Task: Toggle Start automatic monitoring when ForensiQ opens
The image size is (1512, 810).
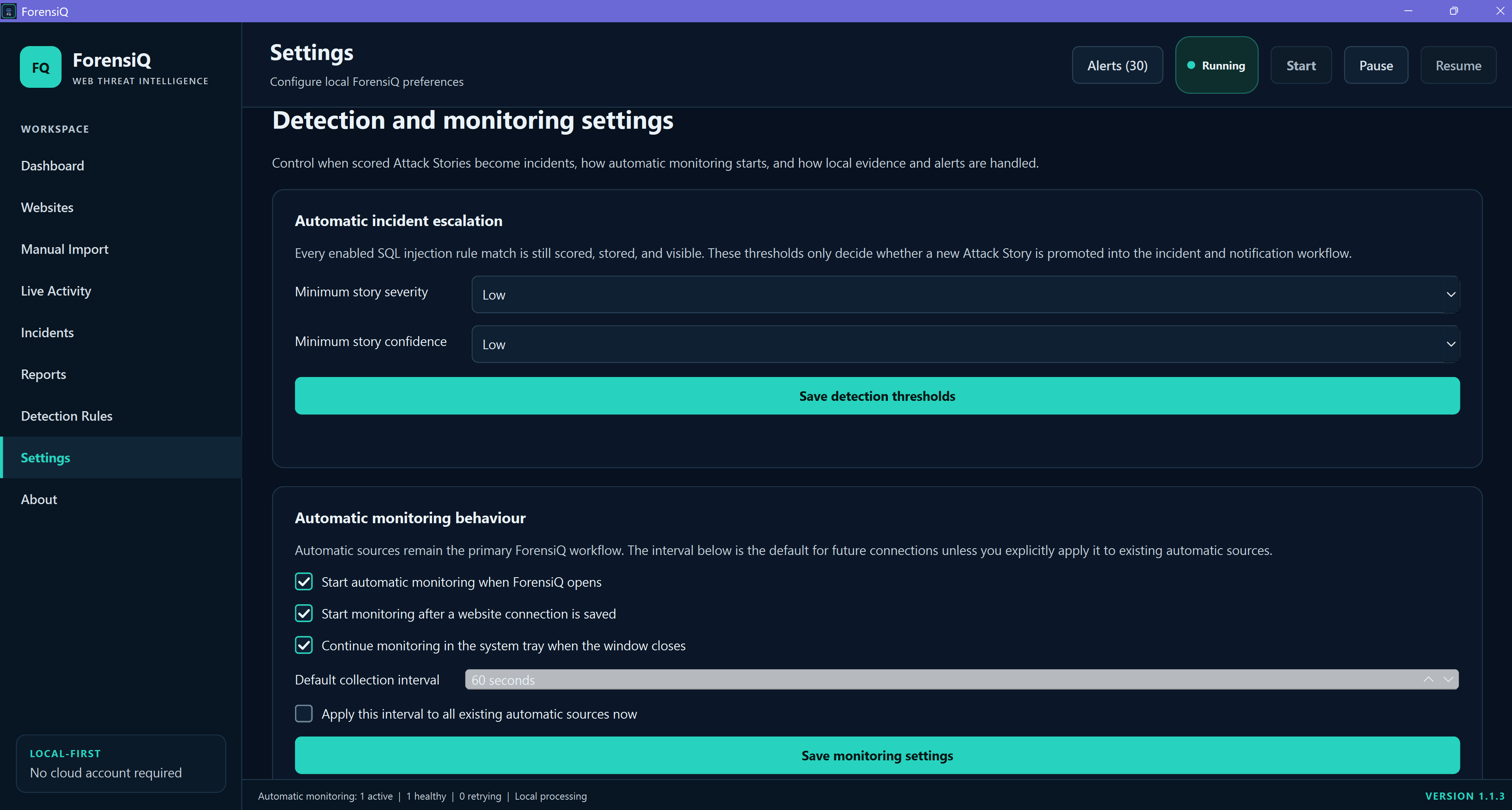Action: point(303,582)
